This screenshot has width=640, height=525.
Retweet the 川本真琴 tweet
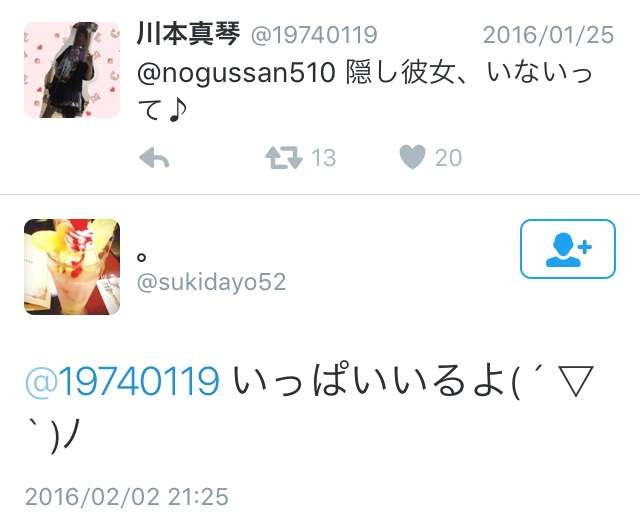pos(284,158)
